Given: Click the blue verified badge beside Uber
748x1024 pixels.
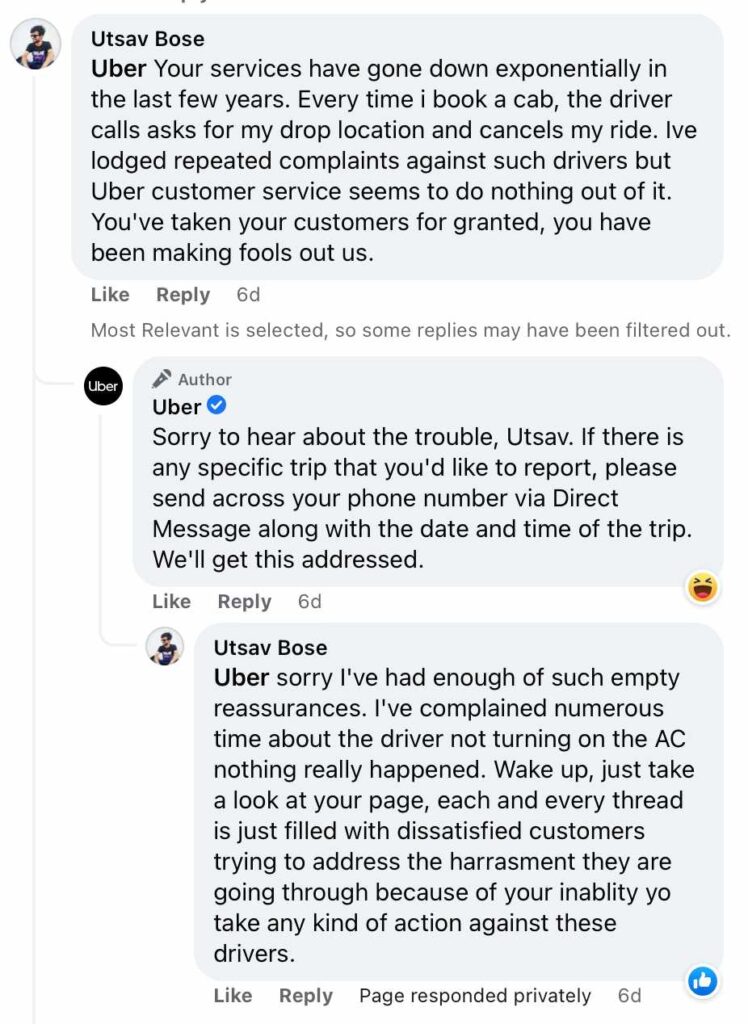Looking at the screenshot, I should click(216, 407).
